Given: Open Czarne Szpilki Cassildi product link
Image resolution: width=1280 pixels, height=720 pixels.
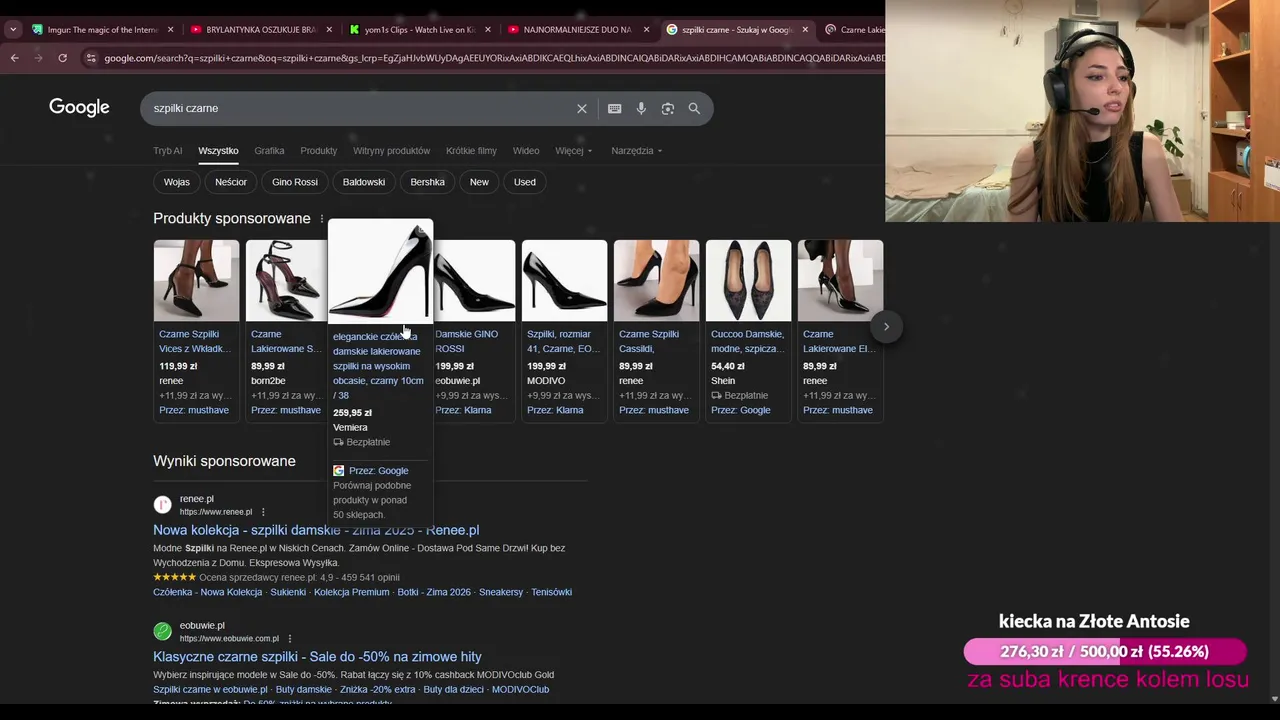Looking at the screenshot, I should tap(649, 341).
